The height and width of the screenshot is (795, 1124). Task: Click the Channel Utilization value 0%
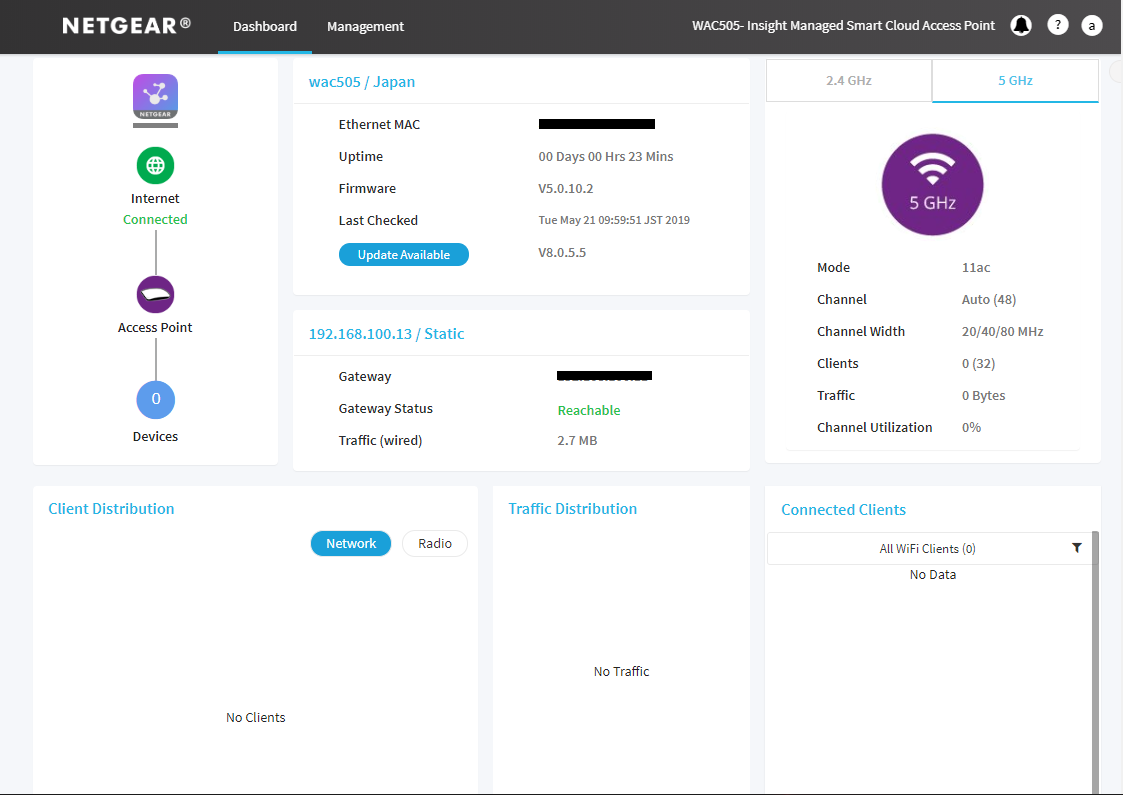point(971,427)
